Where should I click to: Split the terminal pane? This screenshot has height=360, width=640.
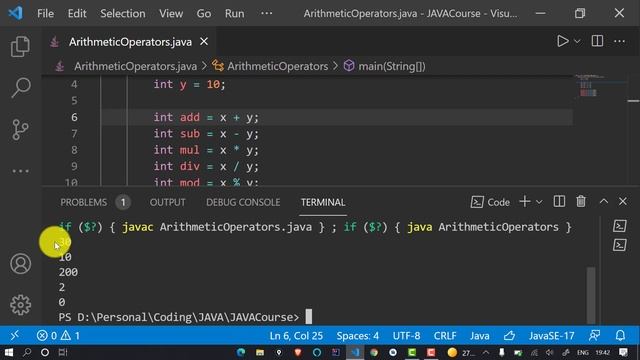click(x=559, y=201)
